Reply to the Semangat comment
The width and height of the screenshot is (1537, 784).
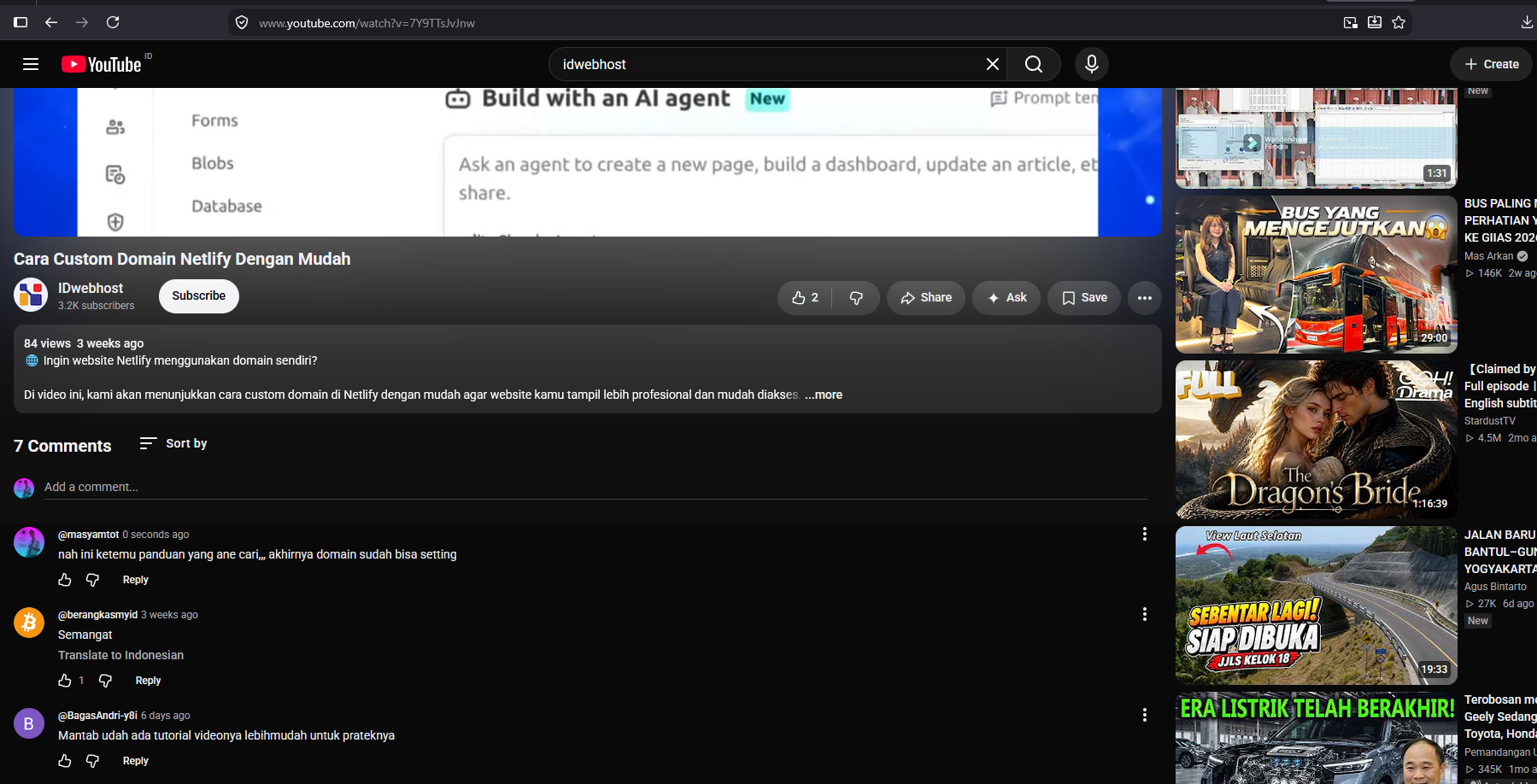[x=149, y=681]
